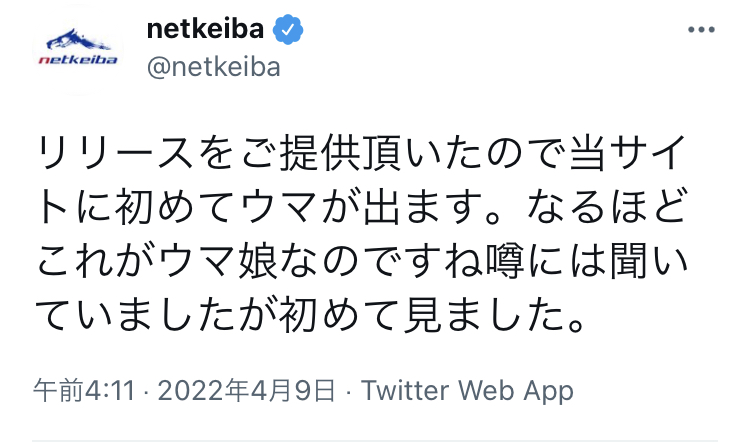This screenshot has height=444, width=750.
Task: Open the netkeiba display name profile link
Action: pyautogui.click(x=205, y=30)
